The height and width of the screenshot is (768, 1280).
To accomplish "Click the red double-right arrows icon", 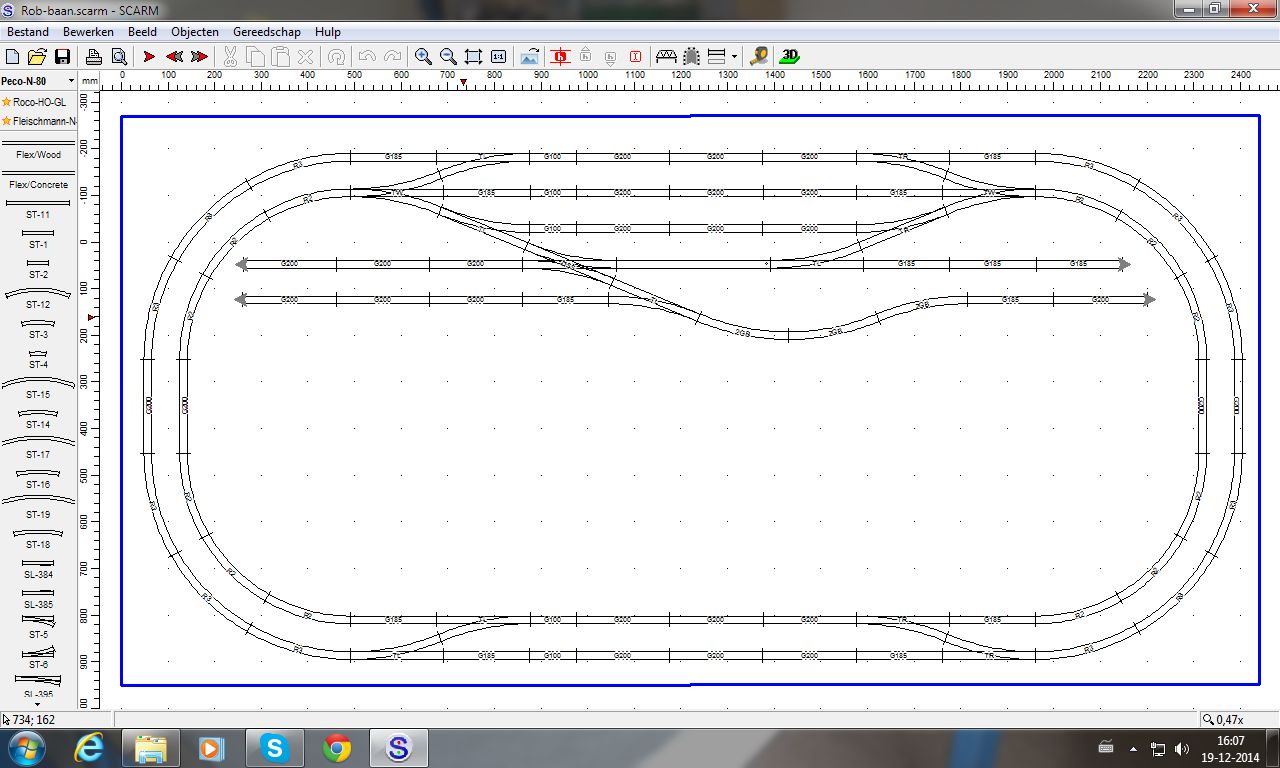I will coord(199,57).
